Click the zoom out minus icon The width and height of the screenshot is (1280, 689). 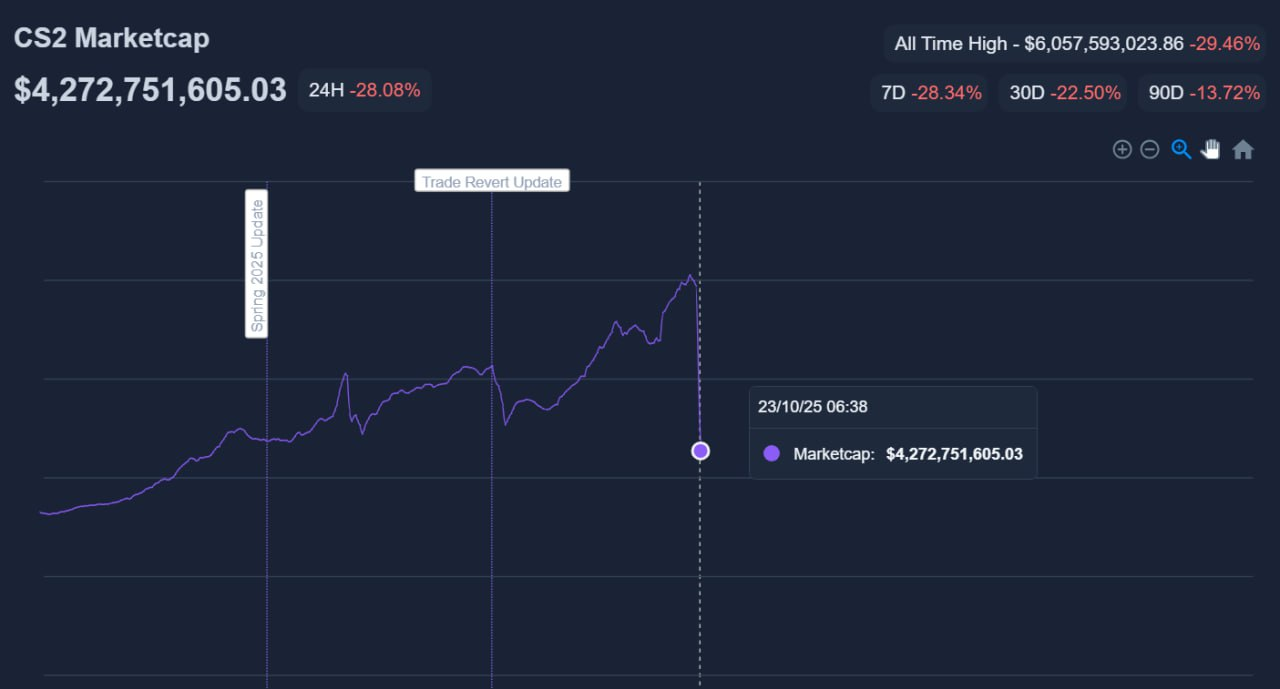coord(1150,150)
